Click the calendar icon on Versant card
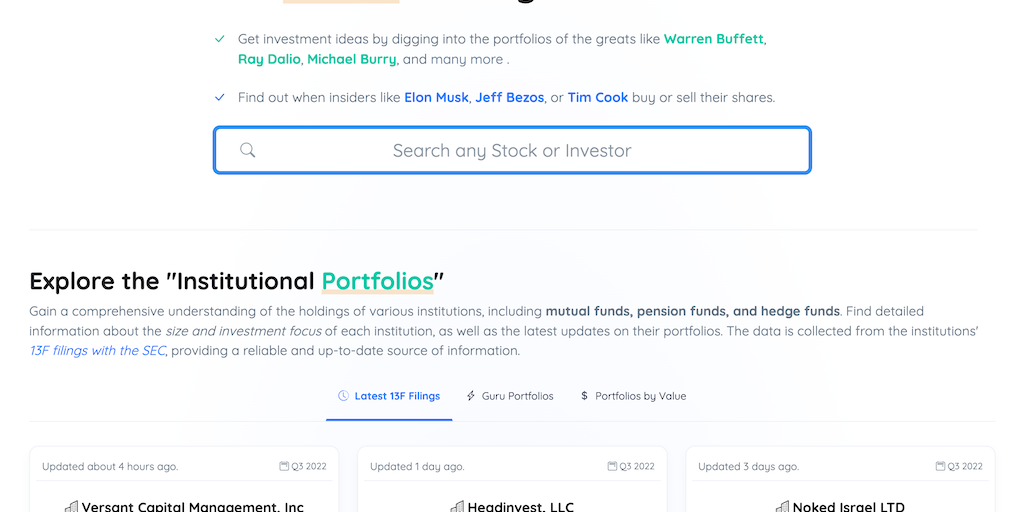 click(285, 466)
